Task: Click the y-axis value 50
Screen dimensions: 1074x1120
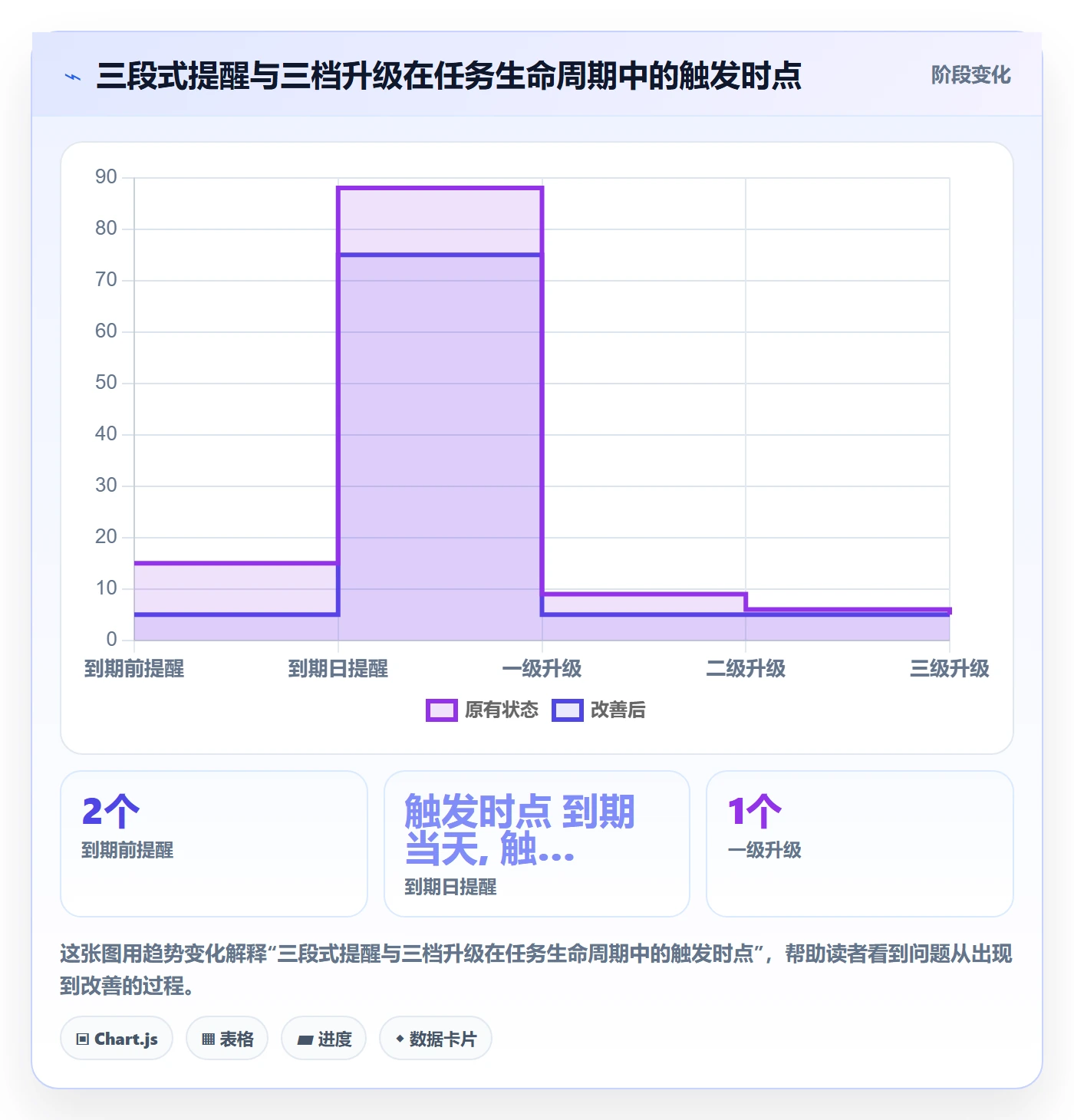Action: pos(106,383)
